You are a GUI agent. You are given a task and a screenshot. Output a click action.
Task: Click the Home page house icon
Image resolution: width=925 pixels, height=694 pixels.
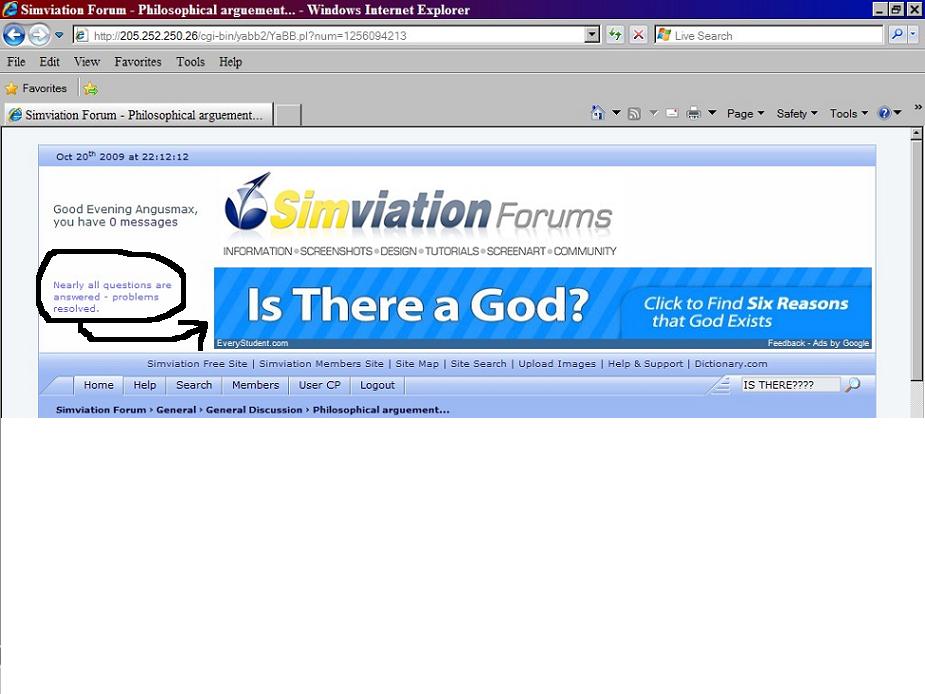click(598, 113)
